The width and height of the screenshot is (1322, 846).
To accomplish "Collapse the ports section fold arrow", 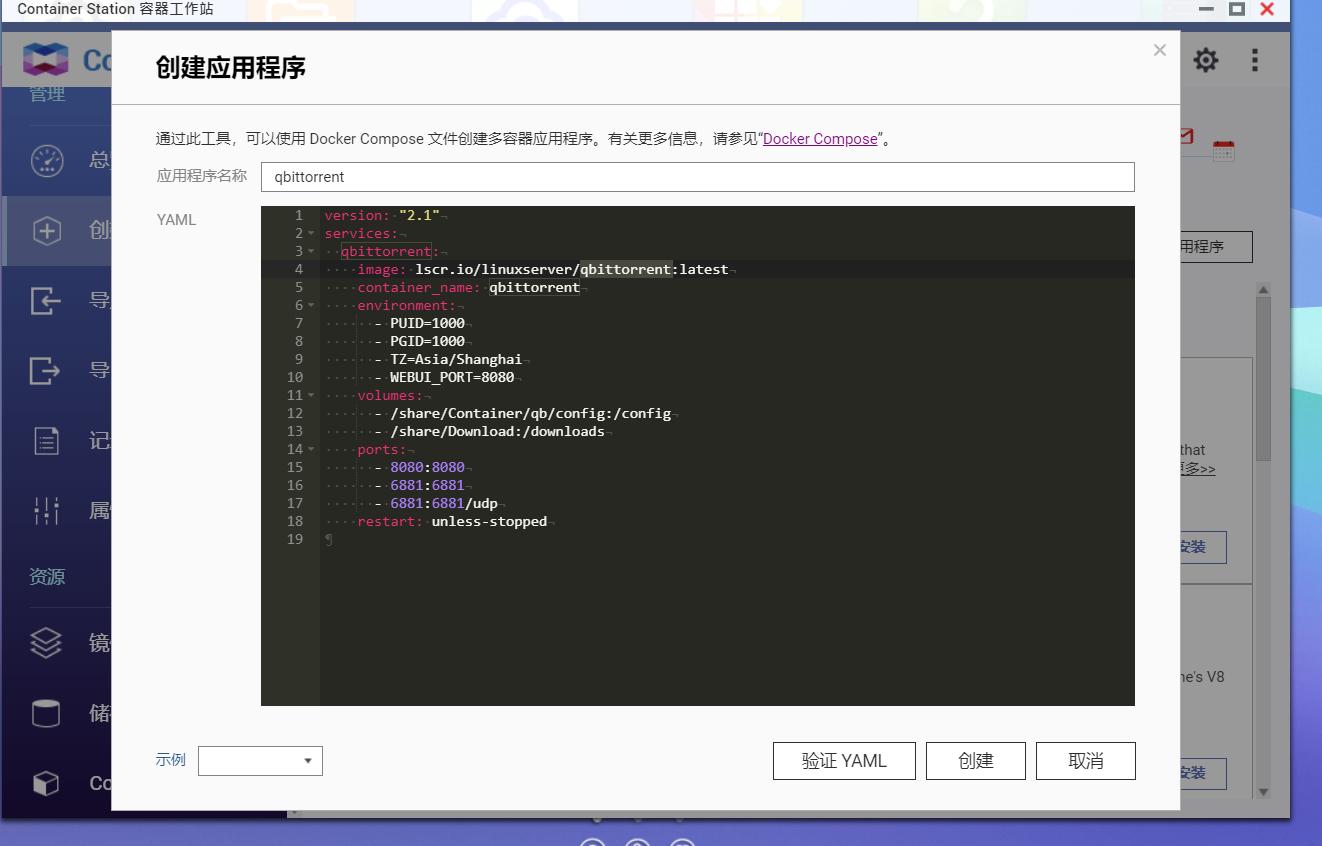I will pos(309,449).
